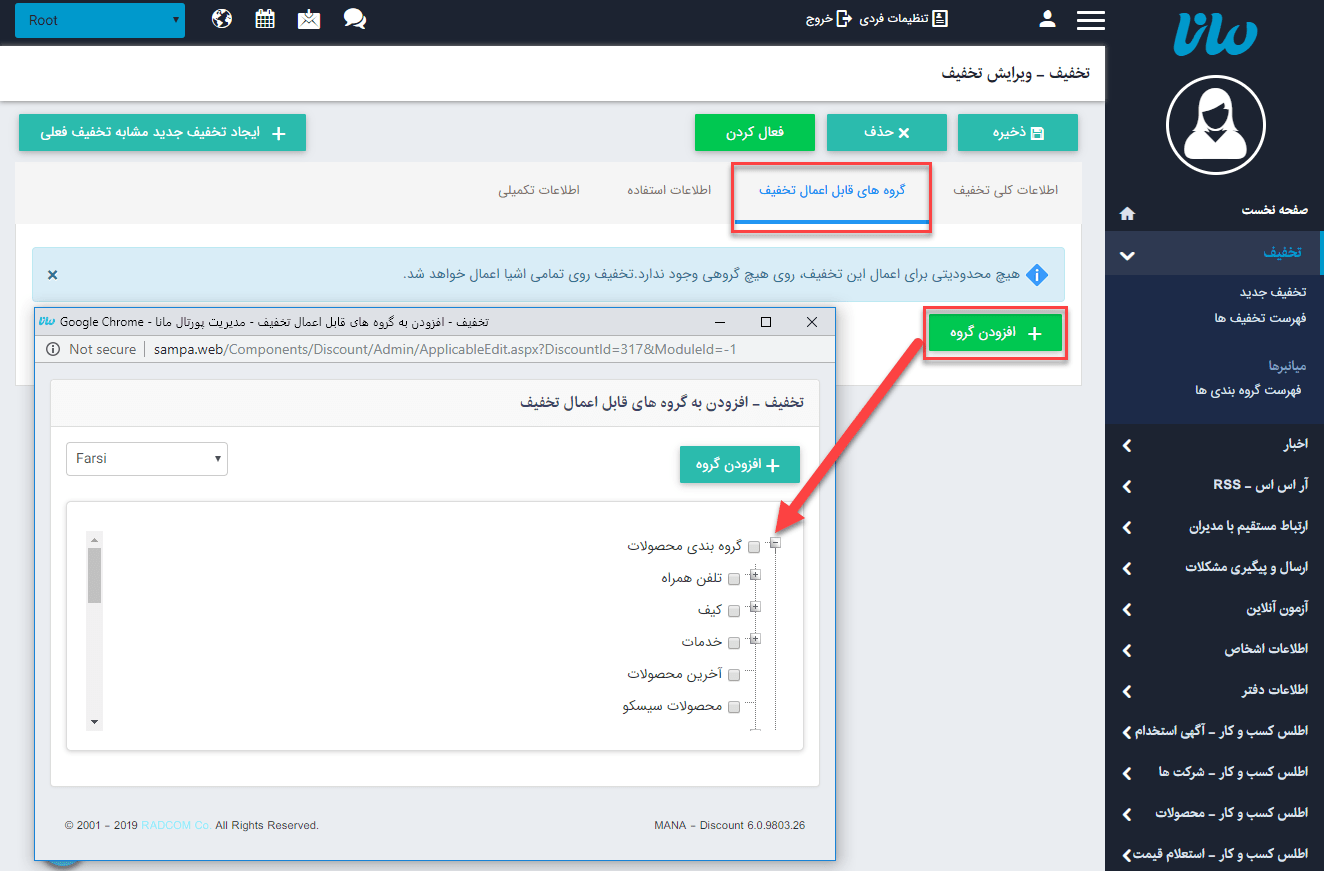The height and width of the screenshot is (871, 1324).
Task: Switch to اطلاعات کلی تخفیف tab
Action: pos(1007,189)
